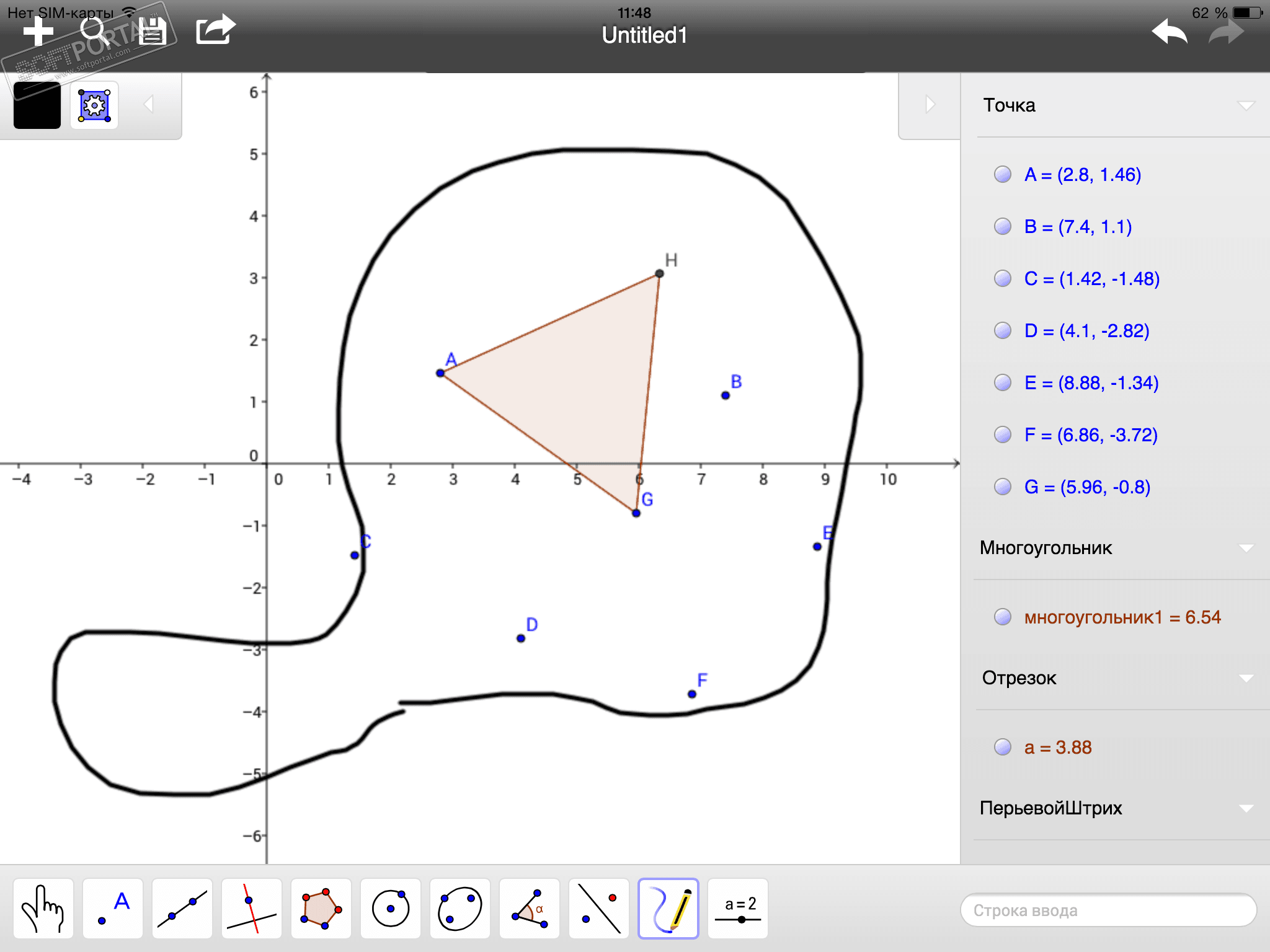Hide point G using its bullet
Screen dimensions: 1270x952
(x=1003, y=487)
